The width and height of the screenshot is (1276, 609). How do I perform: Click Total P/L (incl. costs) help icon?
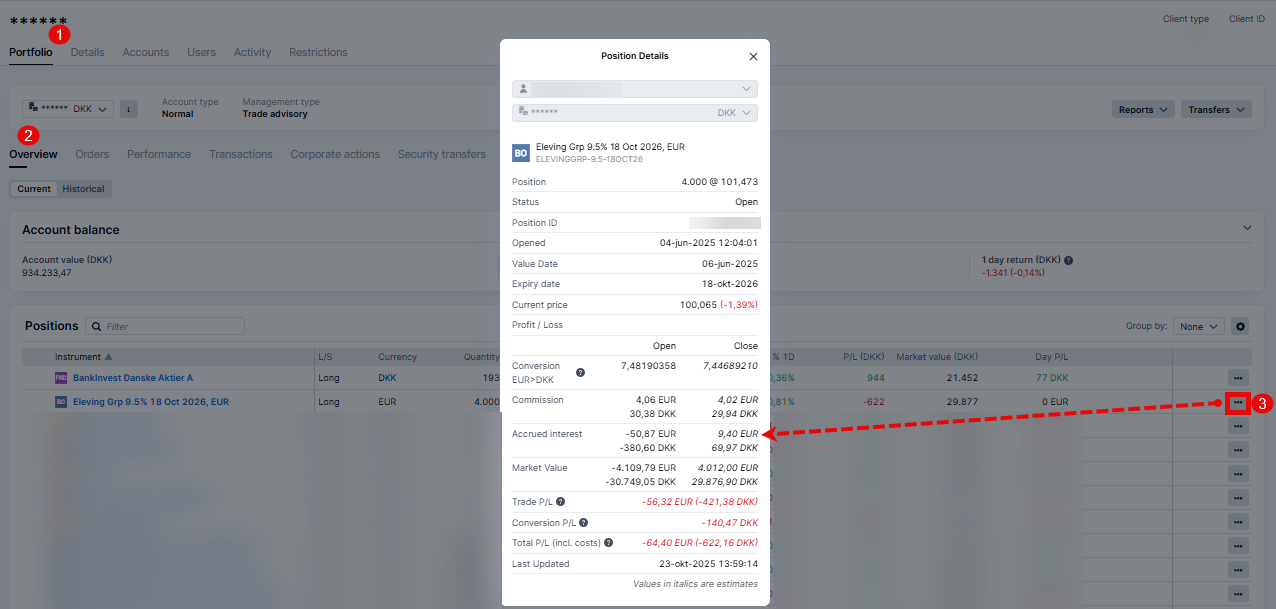point(608,543)
